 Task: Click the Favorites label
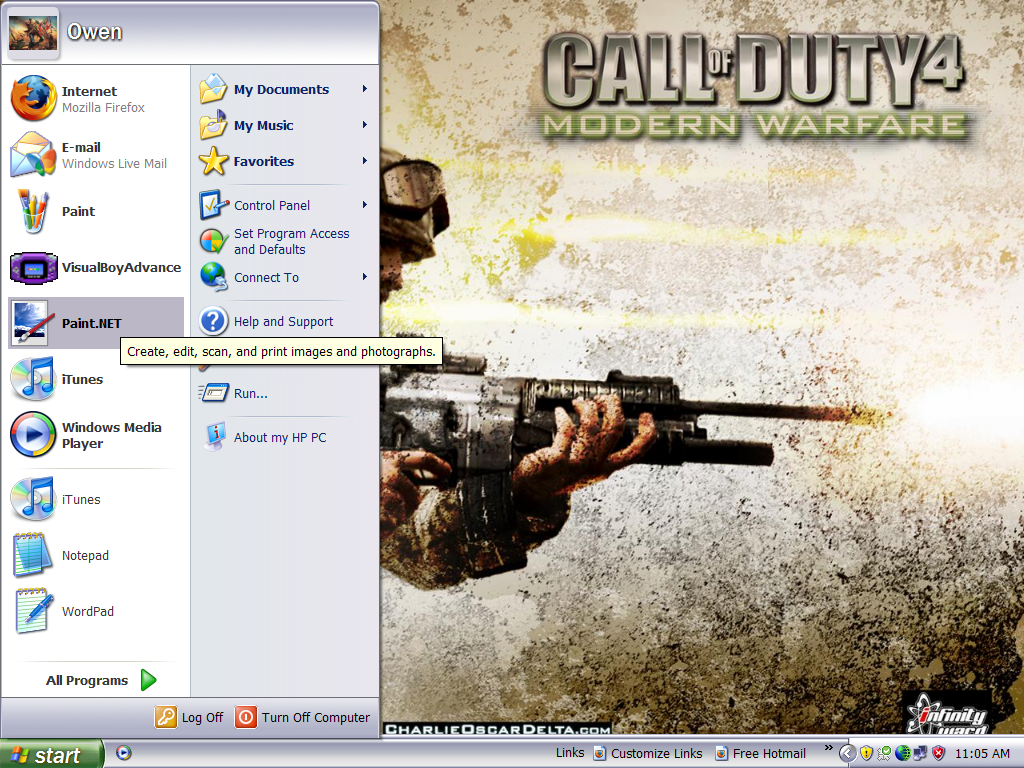264,161
